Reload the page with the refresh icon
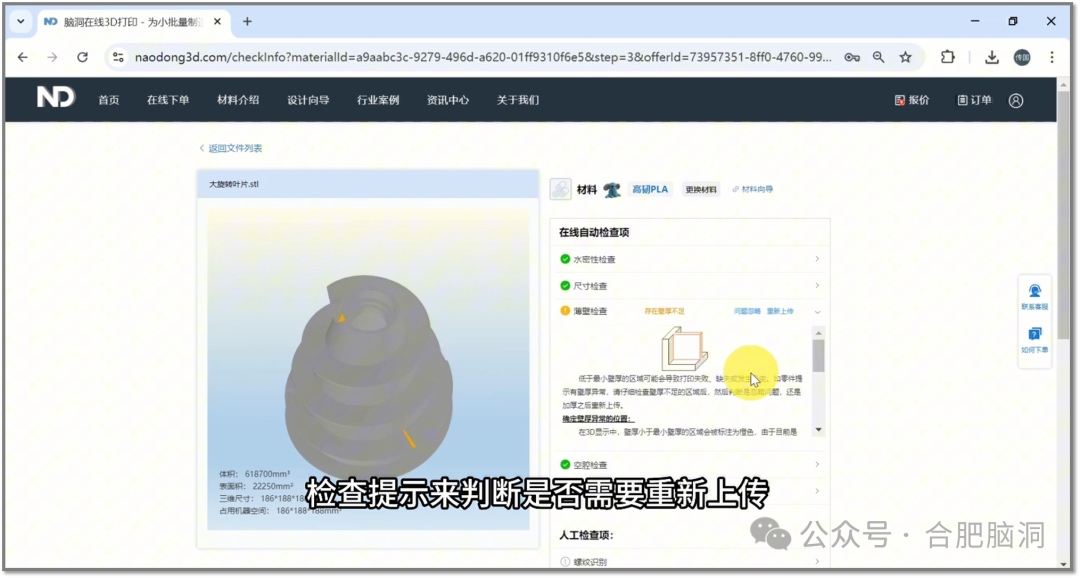 [82, 57]
